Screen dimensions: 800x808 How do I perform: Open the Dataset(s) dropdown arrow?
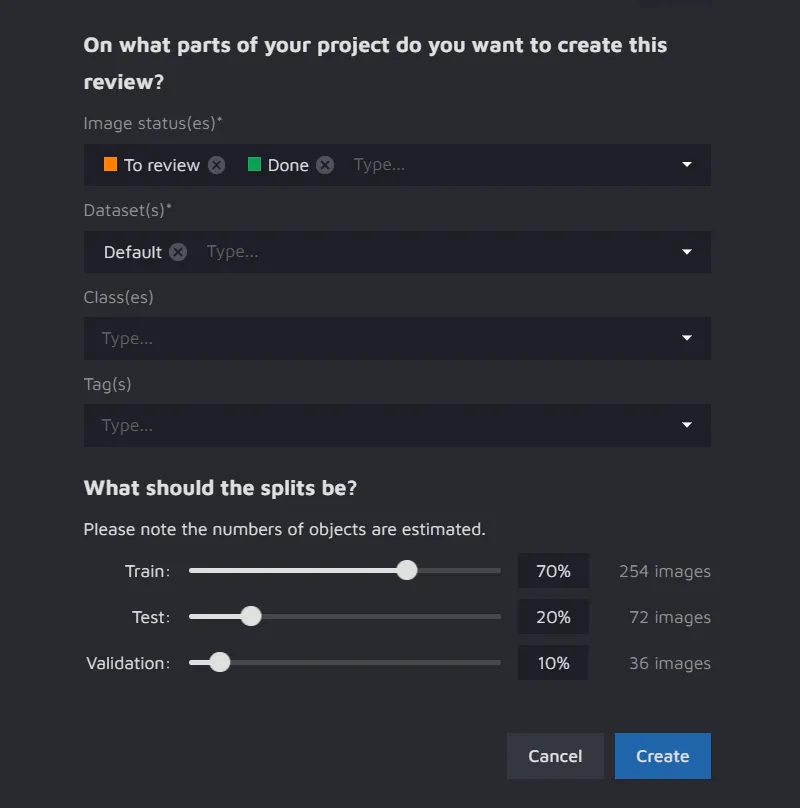687,252
